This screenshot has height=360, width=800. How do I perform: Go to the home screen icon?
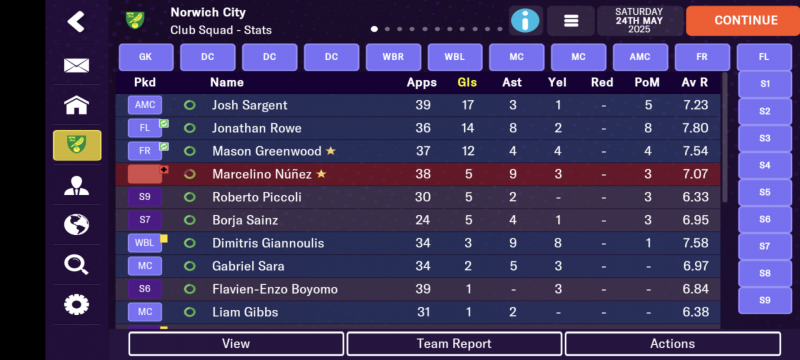(77, 106)
